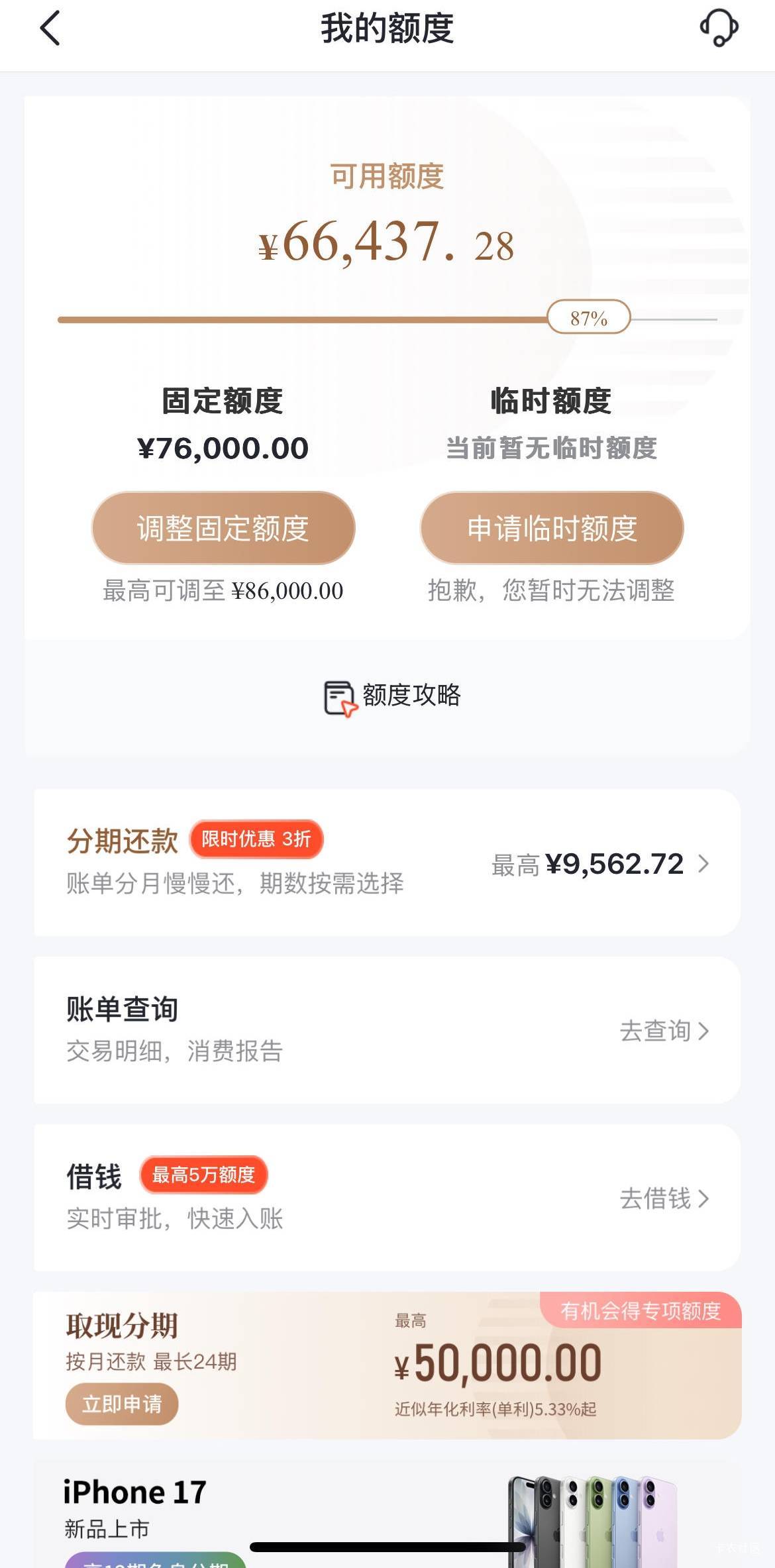Select the 分期还款 title
This screenshot has width=775, height=1568.
point(123,841)
